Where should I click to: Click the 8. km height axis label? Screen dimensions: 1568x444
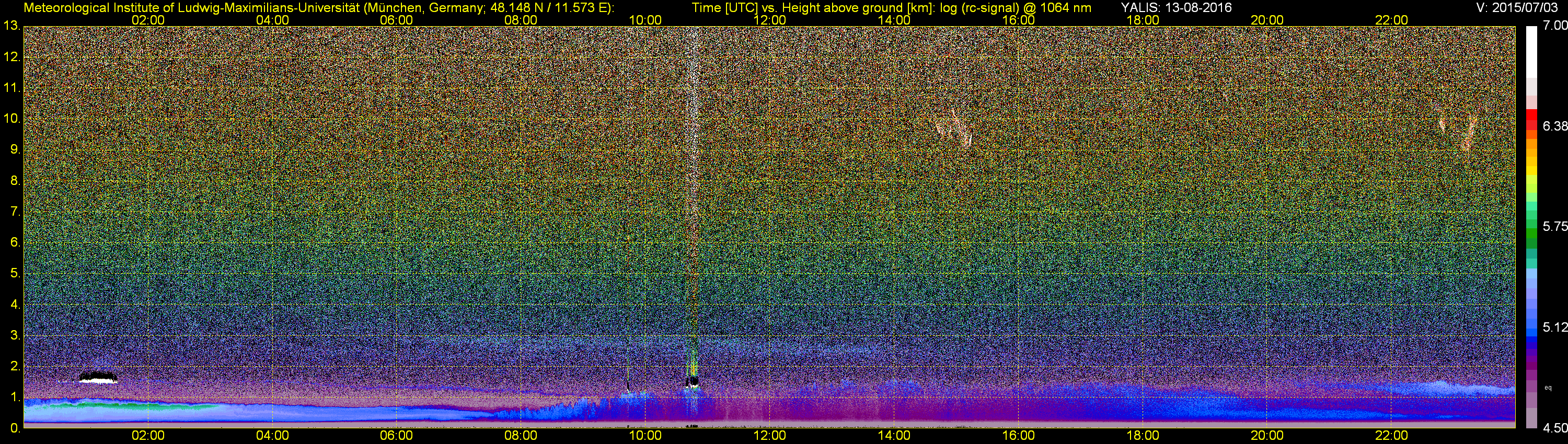(15, 181)
